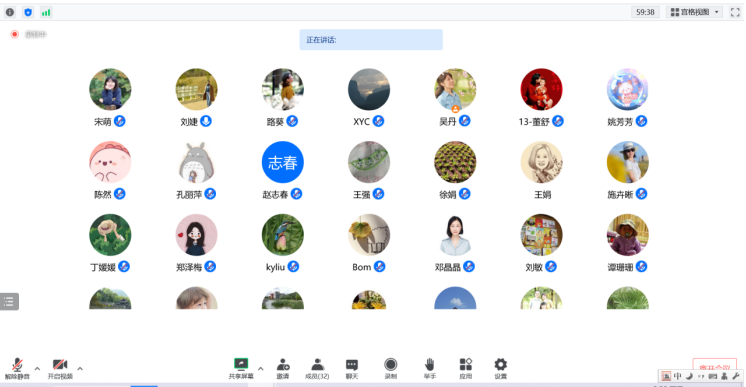Image resolution: width=746 pixels, height=387 pixels.
Task: Click the 59:38 meeting timer
Action: [645, 12]
